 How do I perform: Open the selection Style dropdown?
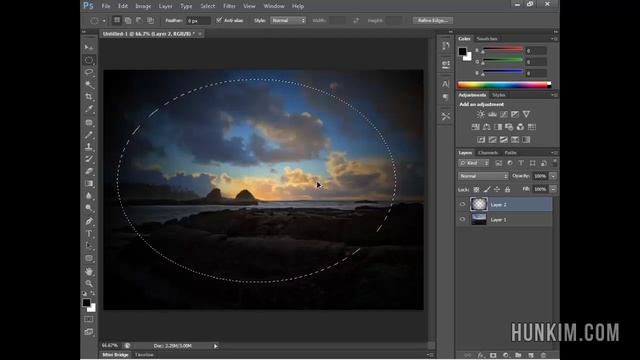pos(288,20)
